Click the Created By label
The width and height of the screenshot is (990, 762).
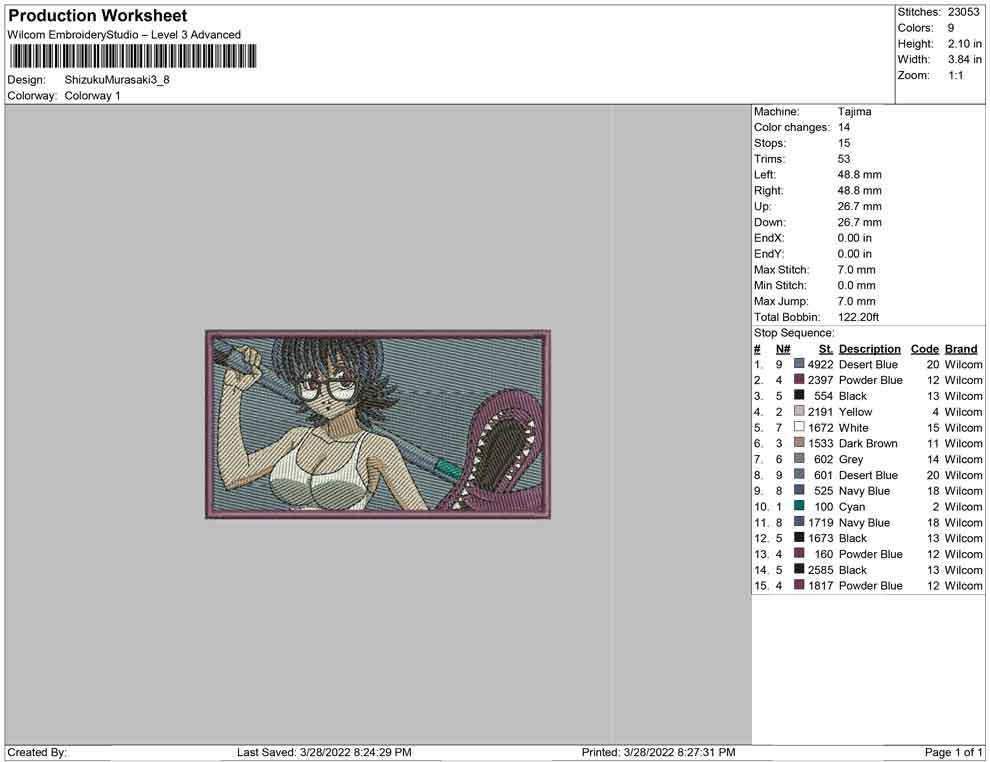coord(37,752)
